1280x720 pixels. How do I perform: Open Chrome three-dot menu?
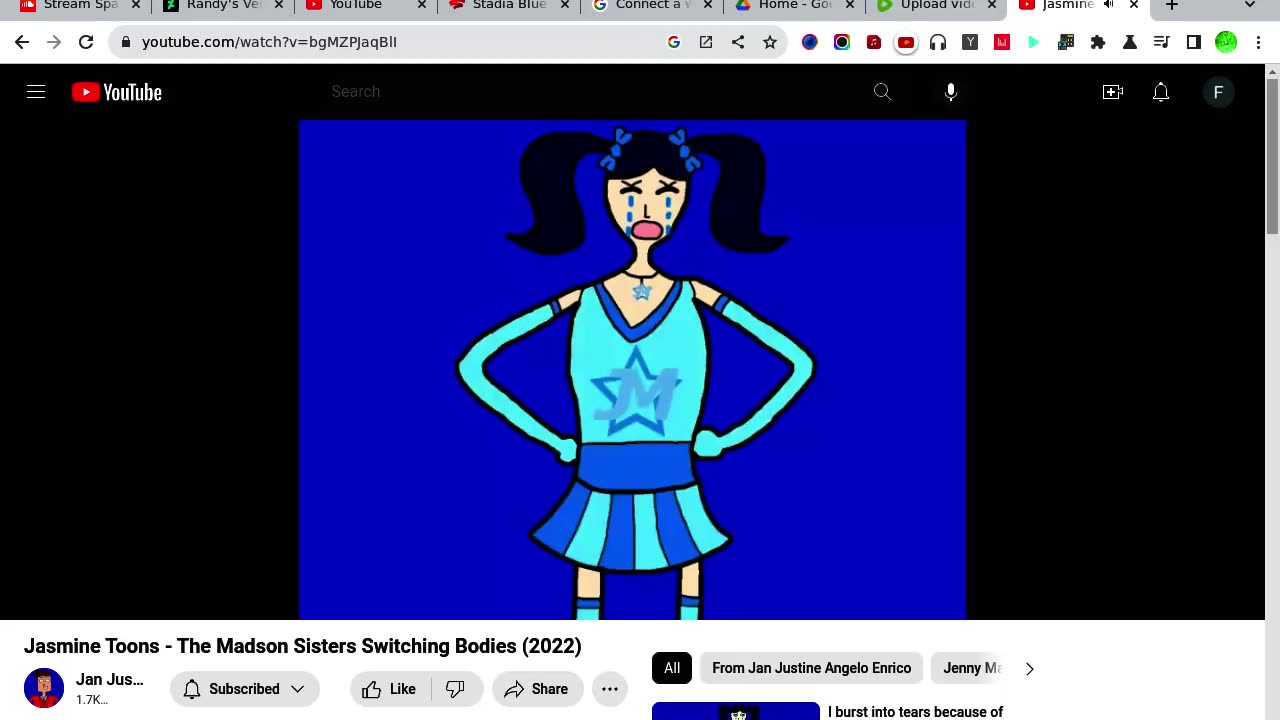(x=1258, y=42)
